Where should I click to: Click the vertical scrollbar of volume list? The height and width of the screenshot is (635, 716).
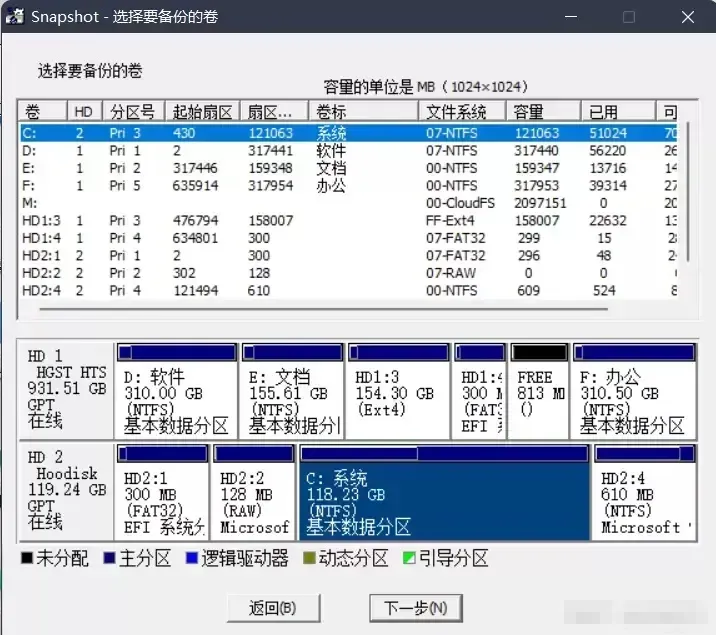[x=688, y=192]
